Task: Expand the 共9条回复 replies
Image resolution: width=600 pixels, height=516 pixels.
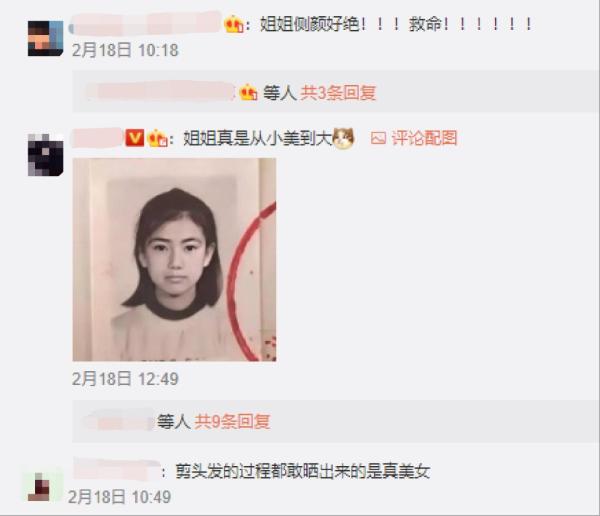Action: pyautogui.click(x=232, y=421)
